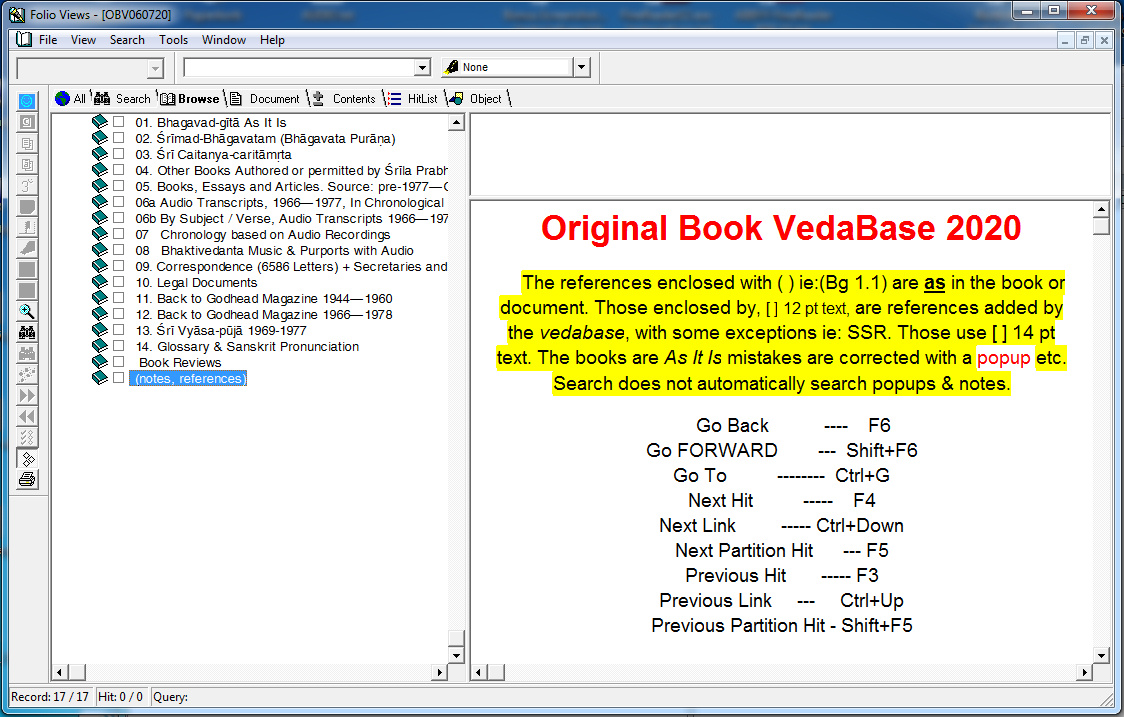Click the double right arrows next icon
The image size is (1124, 717).
(27, 395)
